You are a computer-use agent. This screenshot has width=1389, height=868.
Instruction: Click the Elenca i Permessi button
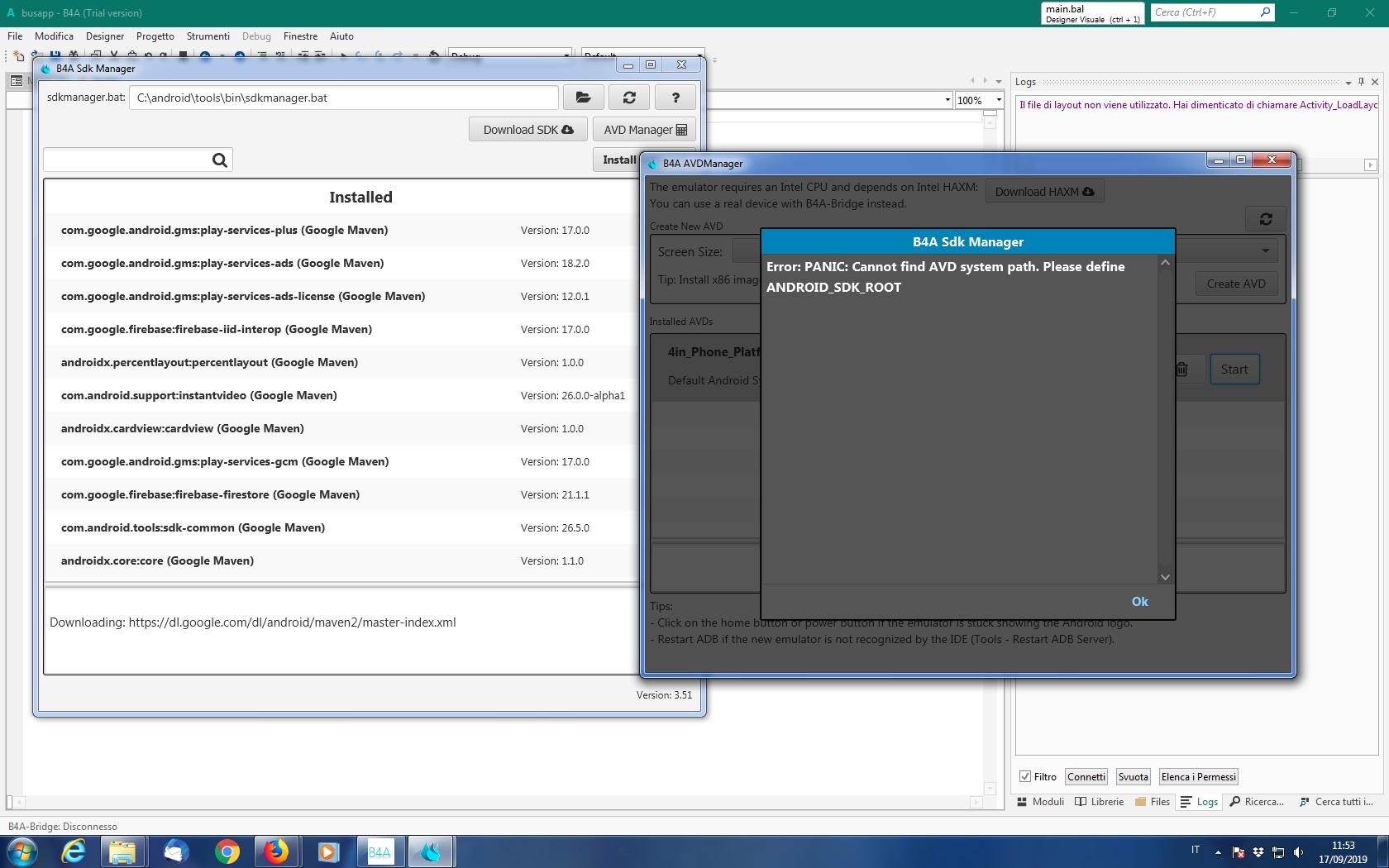1198,777
